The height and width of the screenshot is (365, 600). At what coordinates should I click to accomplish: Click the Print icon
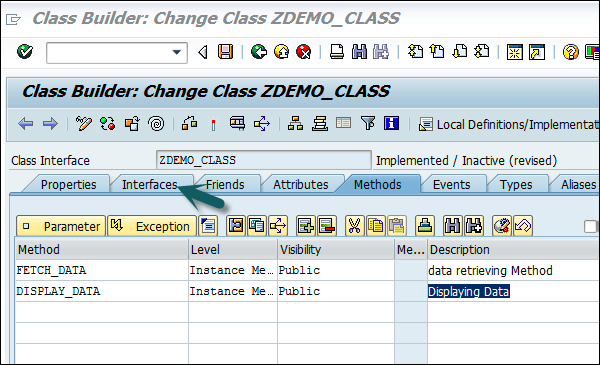[x=337, y=52]
